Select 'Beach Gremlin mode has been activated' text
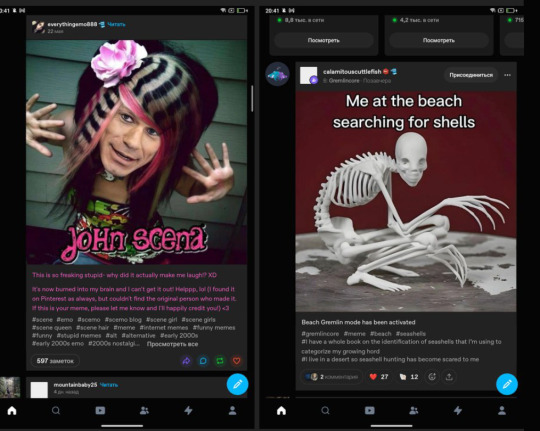 pyautogui.click(x=358, y=322)
